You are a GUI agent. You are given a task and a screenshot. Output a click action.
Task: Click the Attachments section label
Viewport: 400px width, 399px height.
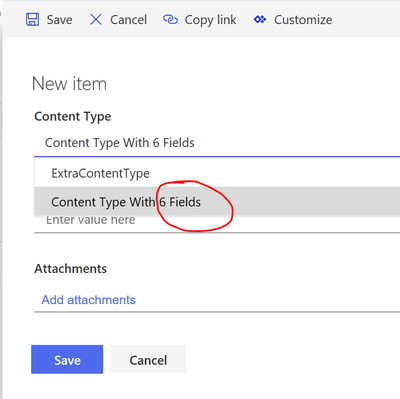pos(70,269)
